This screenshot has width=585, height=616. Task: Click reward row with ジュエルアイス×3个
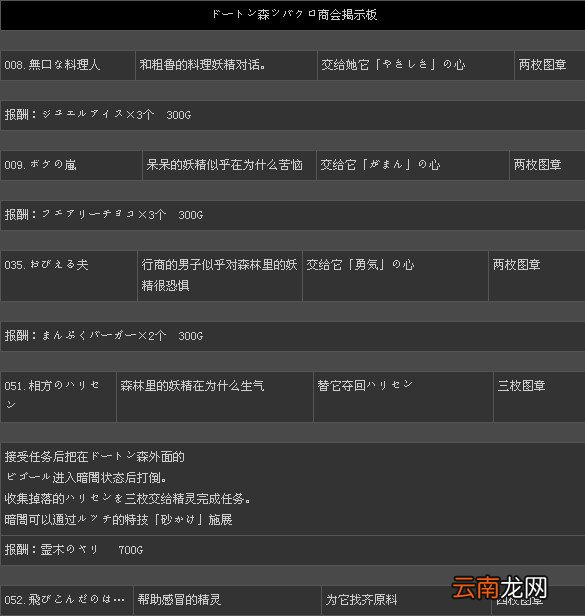[292, 115]
